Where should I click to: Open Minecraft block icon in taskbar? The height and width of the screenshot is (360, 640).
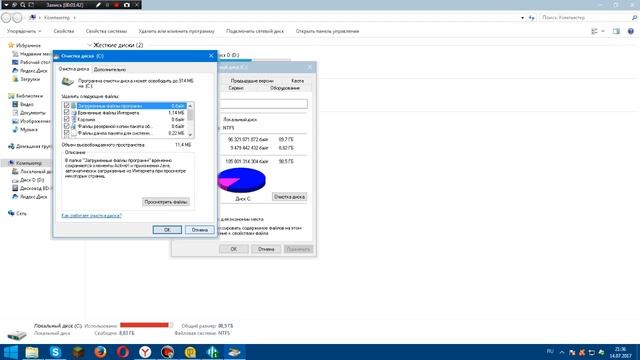(x=78, y=352)
